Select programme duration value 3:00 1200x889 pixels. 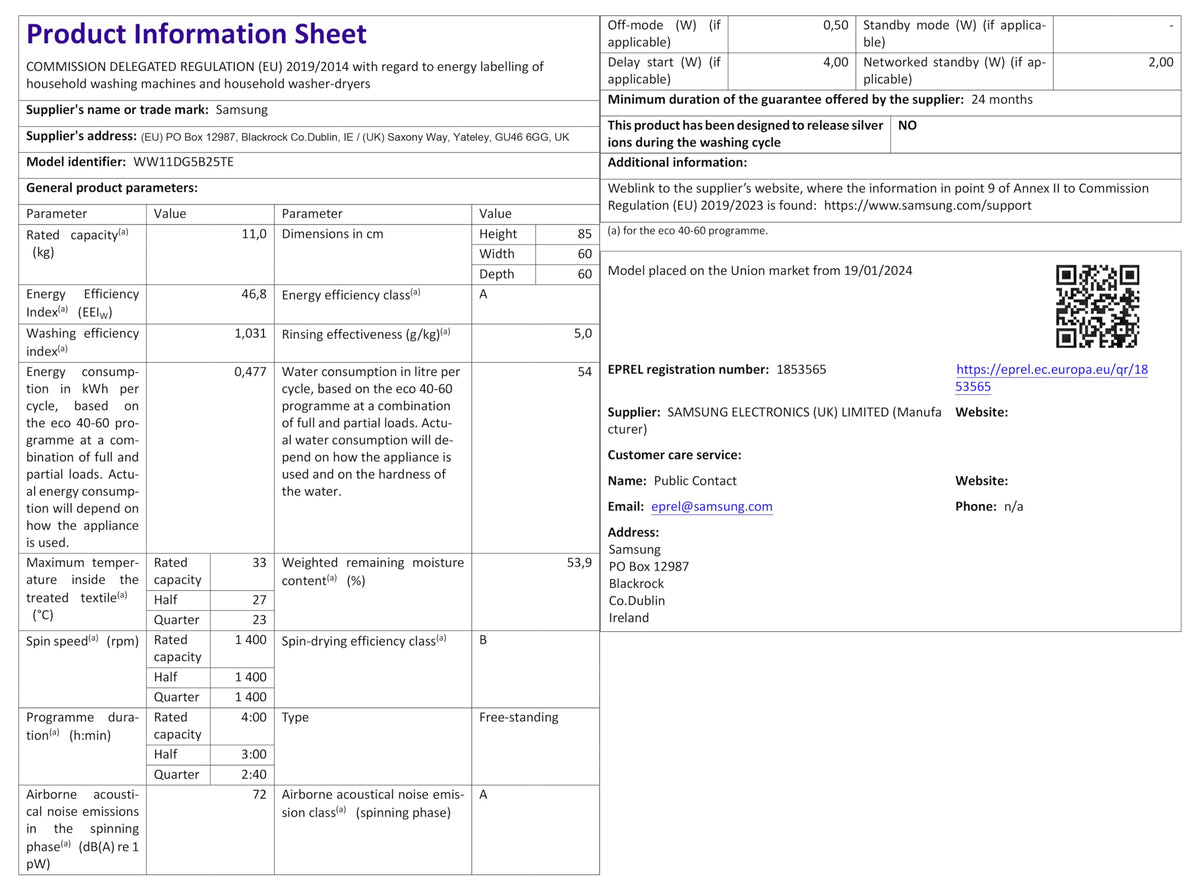(x=253, y=754)
